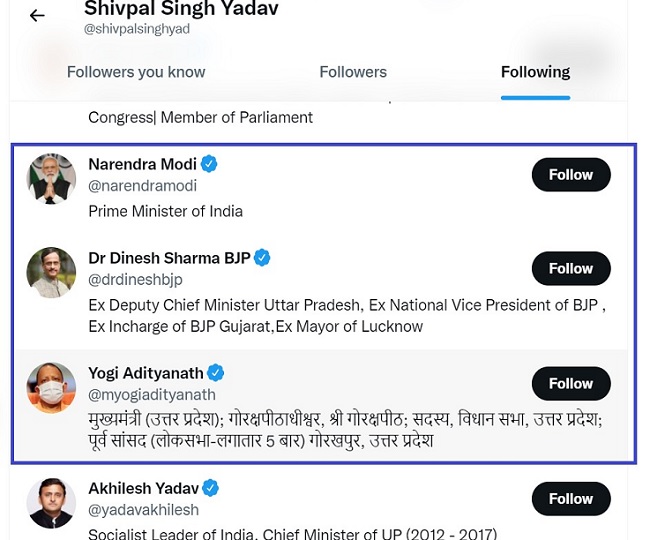Open the @narendramodi handle link
The image size is (650, 540).
[143, 186]
